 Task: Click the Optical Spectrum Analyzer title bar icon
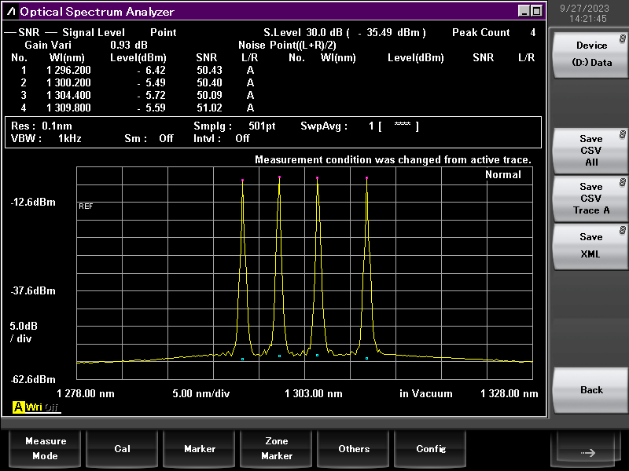click(x=10, y=12)
